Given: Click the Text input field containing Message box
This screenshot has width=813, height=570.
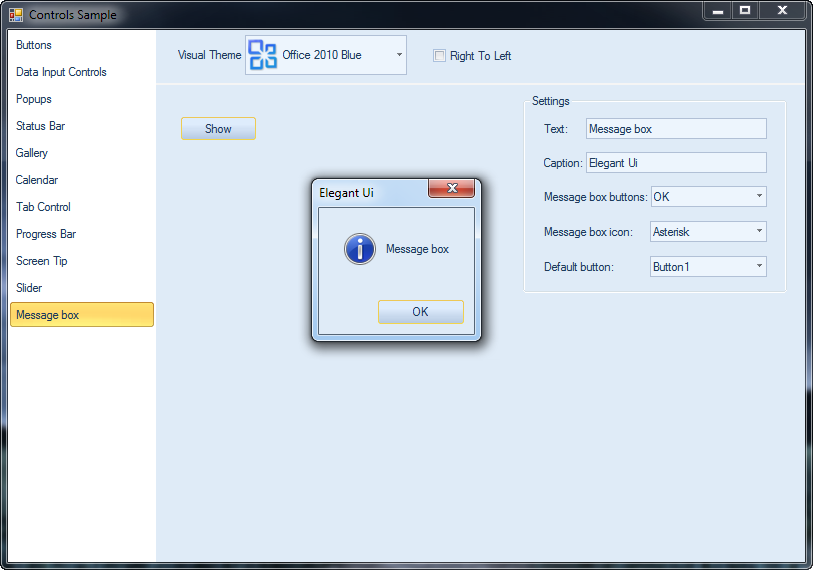Looking at the screenshot, I should (676, 129).
